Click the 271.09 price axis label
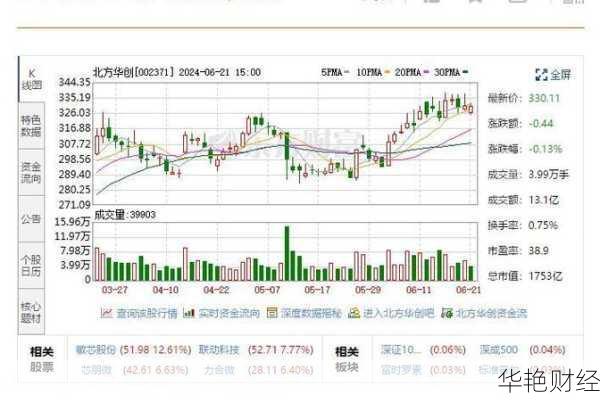The image size is (600, 400). click(x=74, y=205)
